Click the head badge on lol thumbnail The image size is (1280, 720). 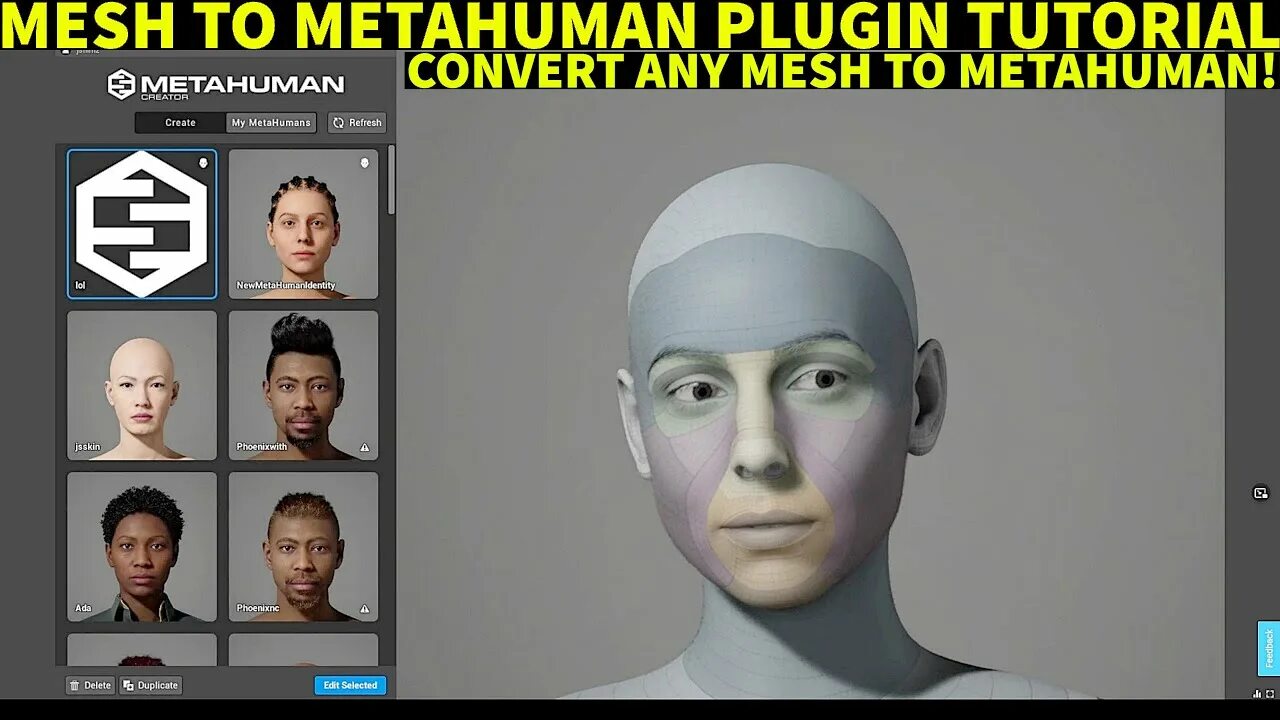(204, 162)
